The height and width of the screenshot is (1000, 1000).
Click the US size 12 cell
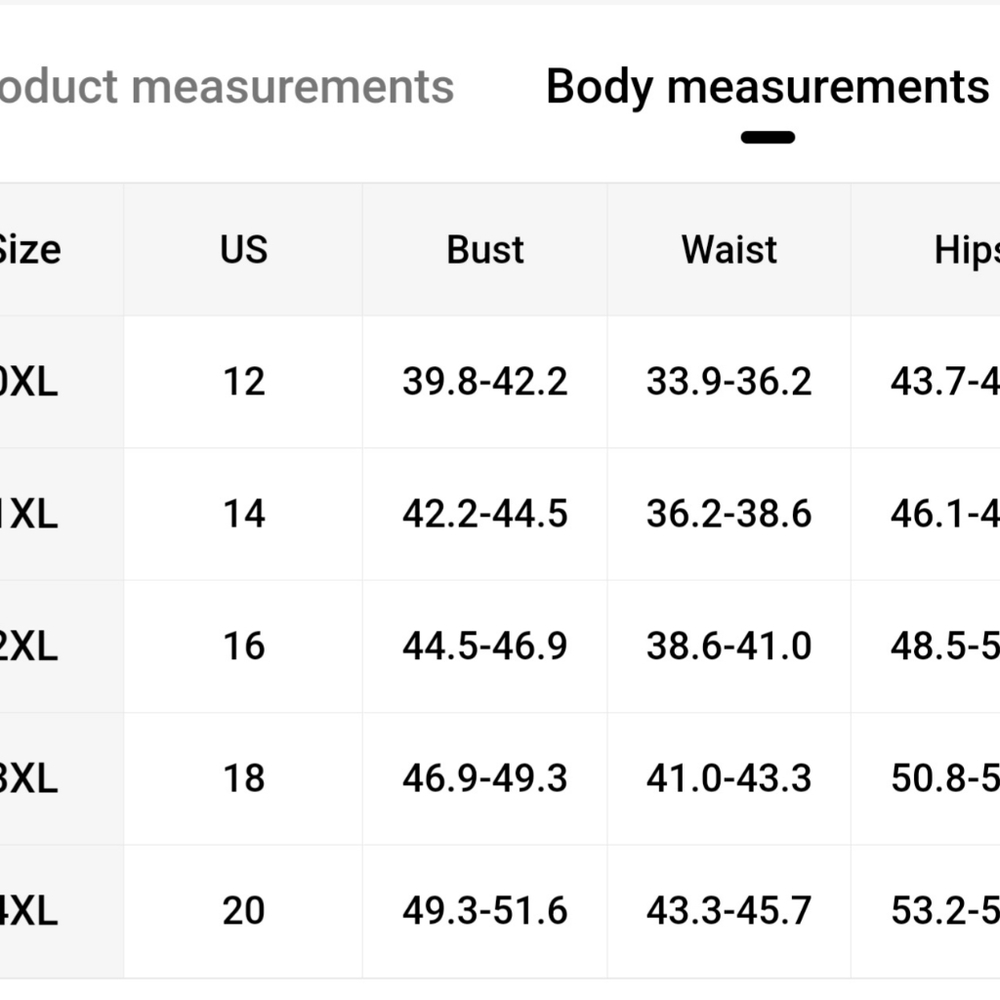point(244,382)
